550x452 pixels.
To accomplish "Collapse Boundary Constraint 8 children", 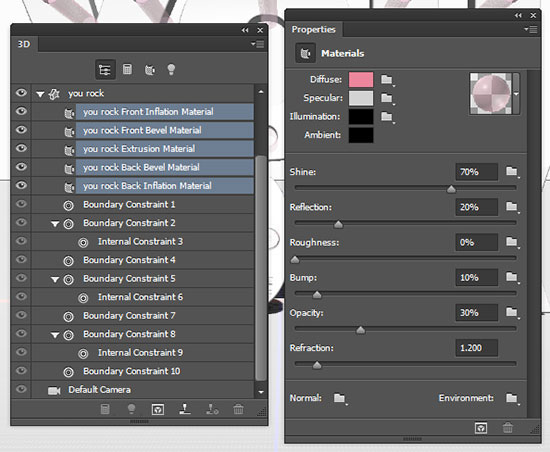I will pos(55,335).
